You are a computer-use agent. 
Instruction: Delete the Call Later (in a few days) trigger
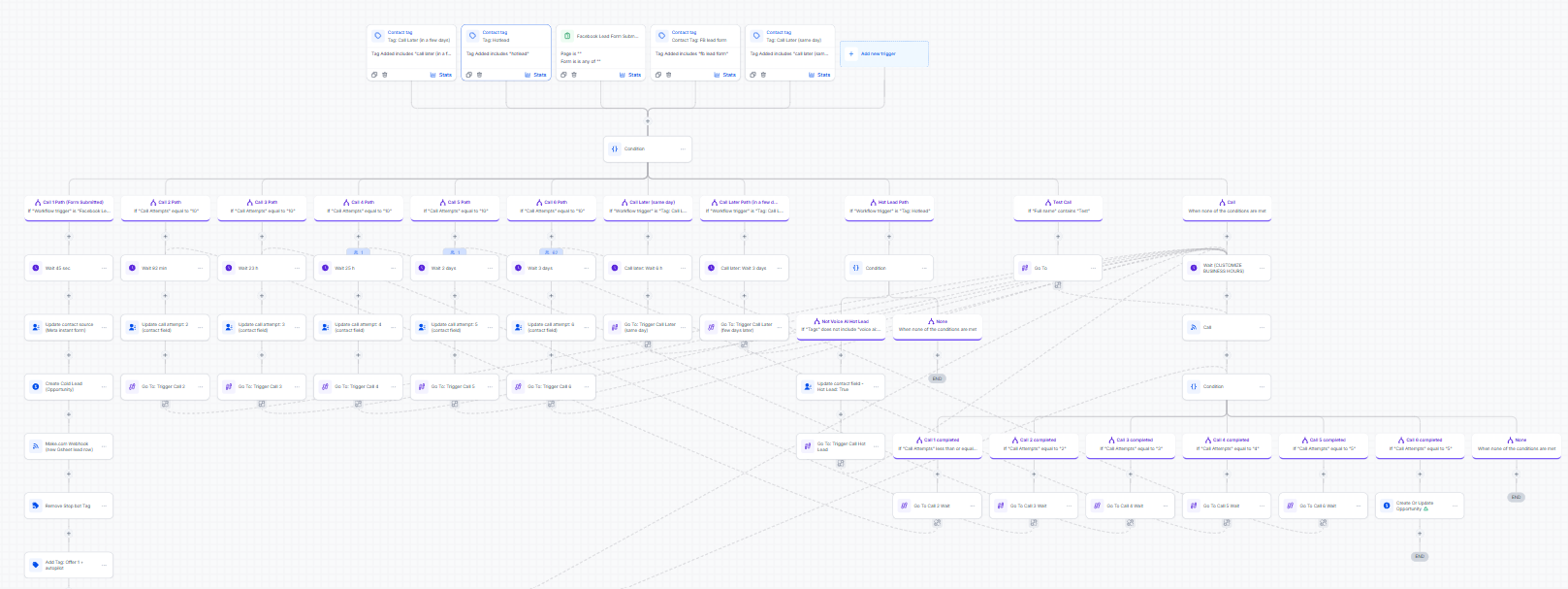pyautogui.click(x=385, y=75)
